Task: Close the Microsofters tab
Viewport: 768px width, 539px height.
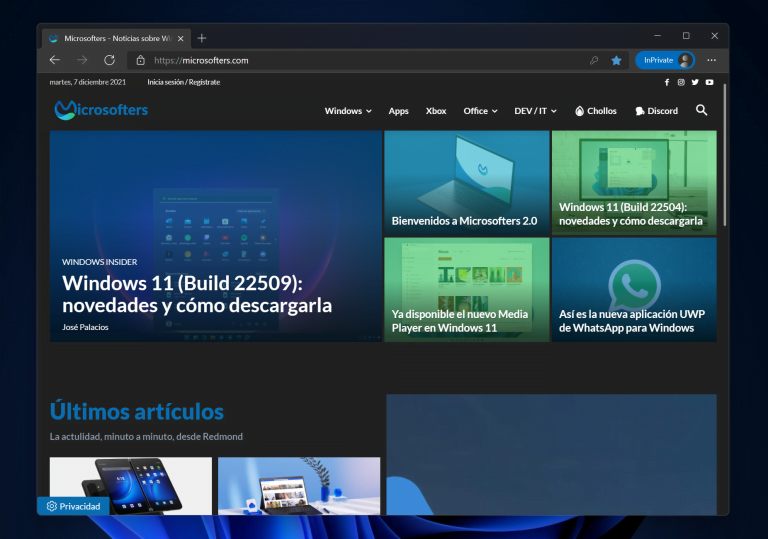Action: click(x=181, y=38)
